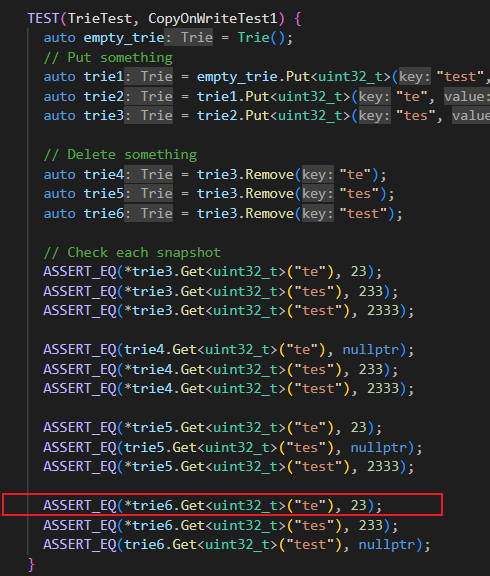Click the 'key:' inlay hint on trie2 line
The width and height of the screenshot is (490, 576).
point(375,97)
